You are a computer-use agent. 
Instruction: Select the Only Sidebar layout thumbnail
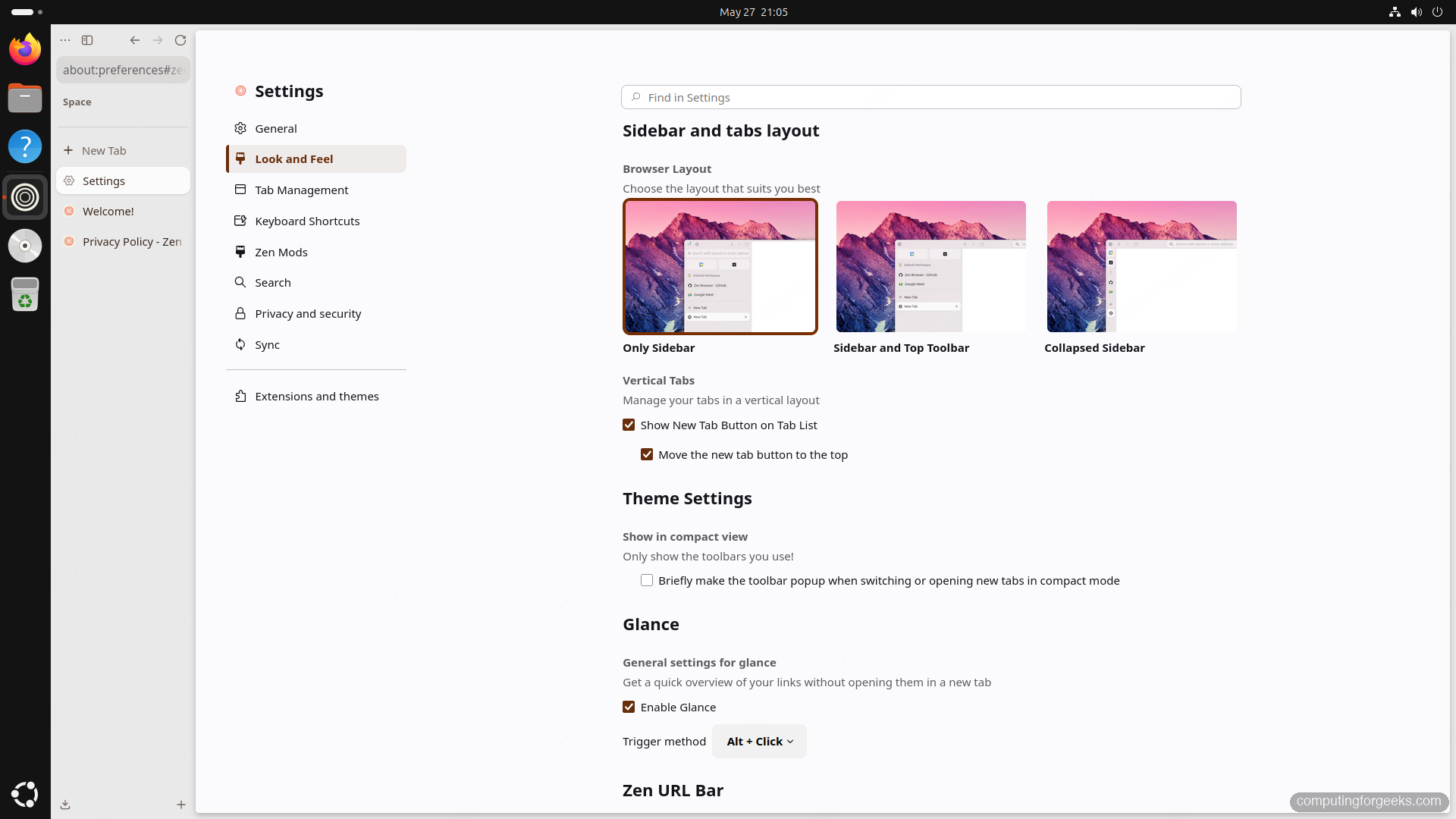(x=720, y=267)
